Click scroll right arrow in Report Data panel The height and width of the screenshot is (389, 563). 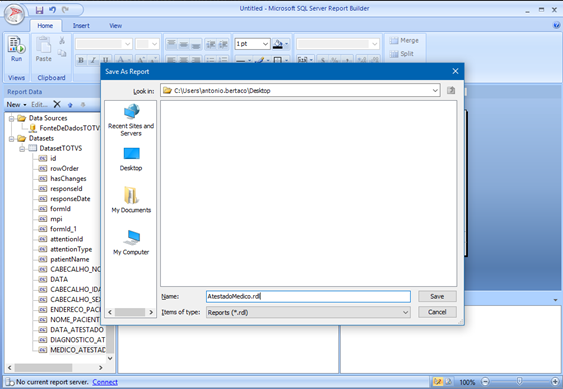click(x=101, y=367)
